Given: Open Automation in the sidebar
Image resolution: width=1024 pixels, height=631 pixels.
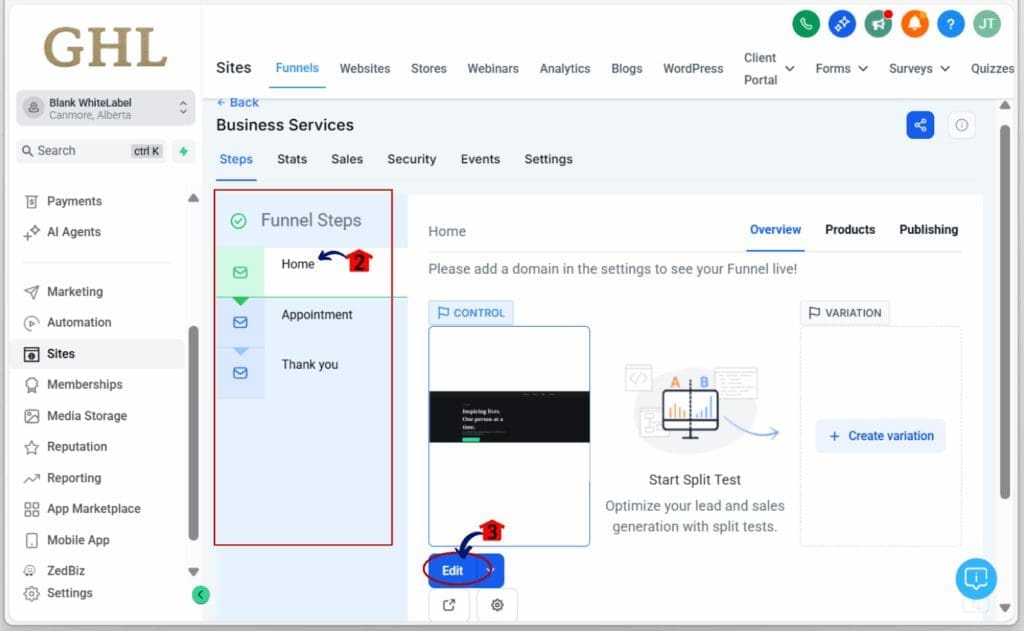Looking at the screenshot, I should (x=78, y=322).
